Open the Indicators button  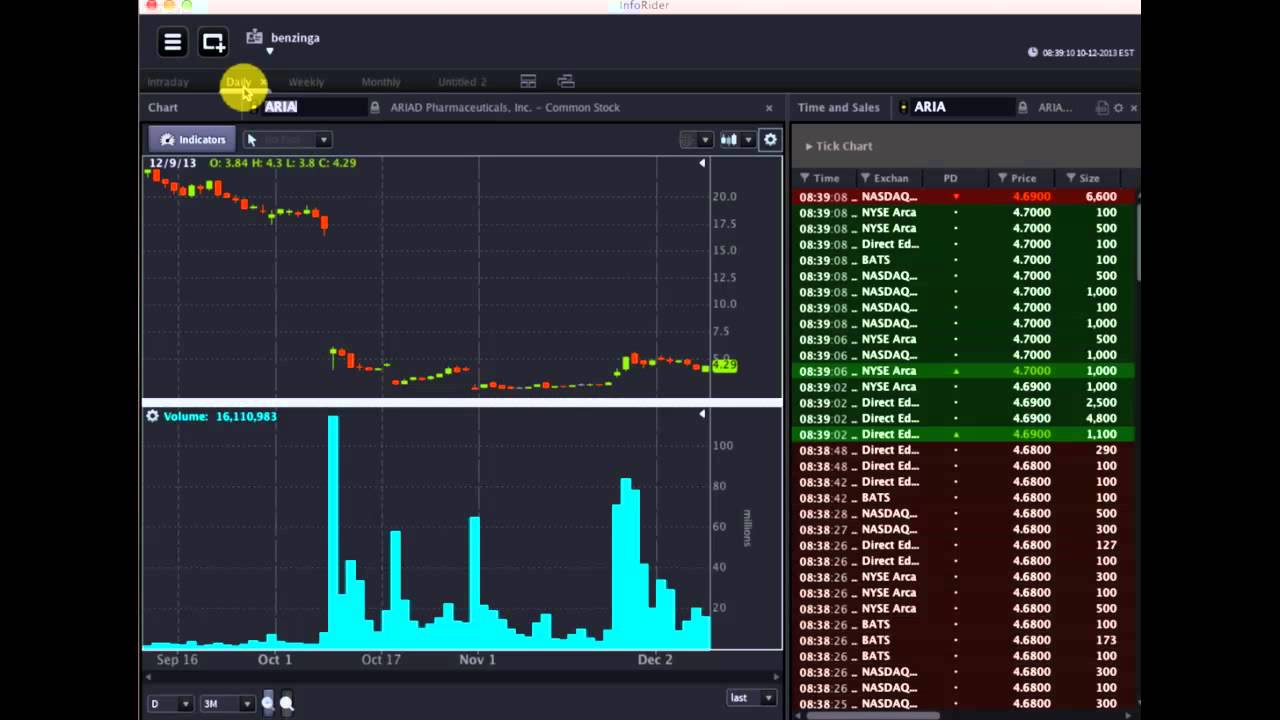[193, 140]
